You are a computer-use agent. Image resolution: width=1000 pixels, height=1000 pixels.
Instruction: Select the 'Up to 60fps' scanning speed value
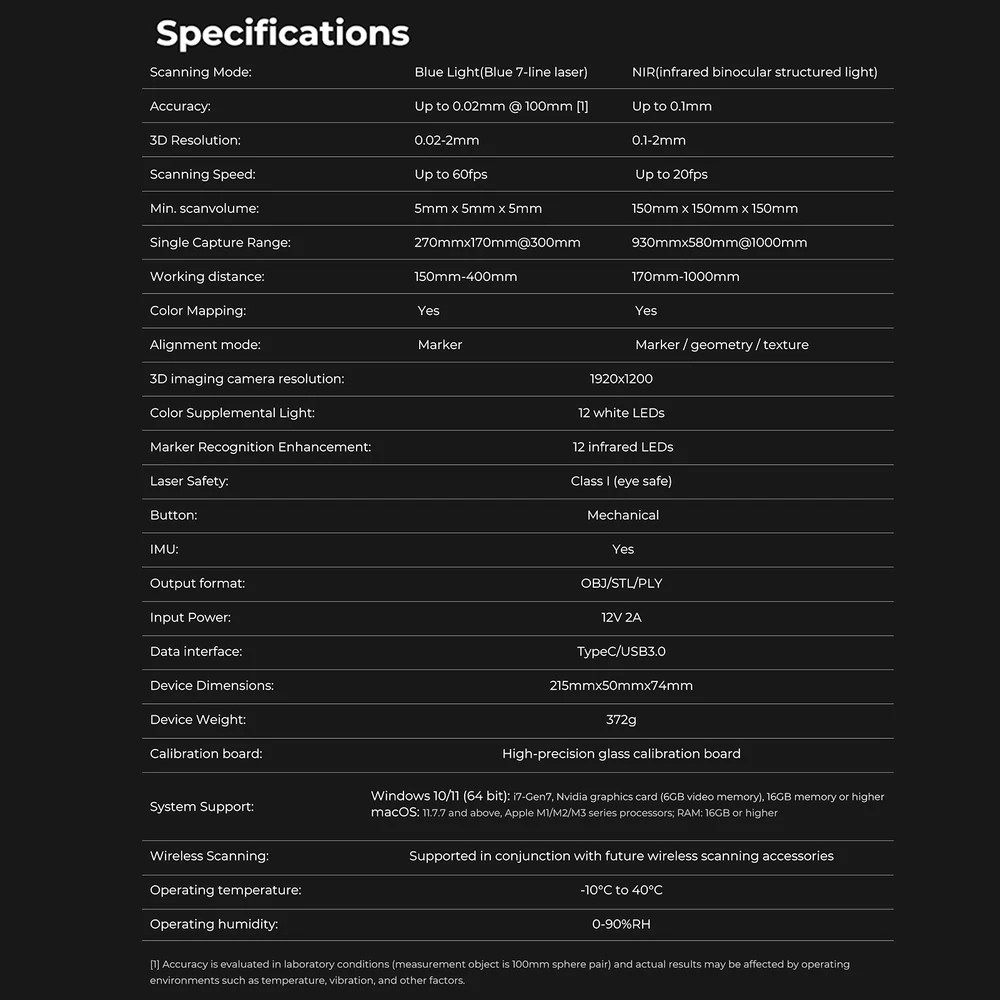click(451, 174)
